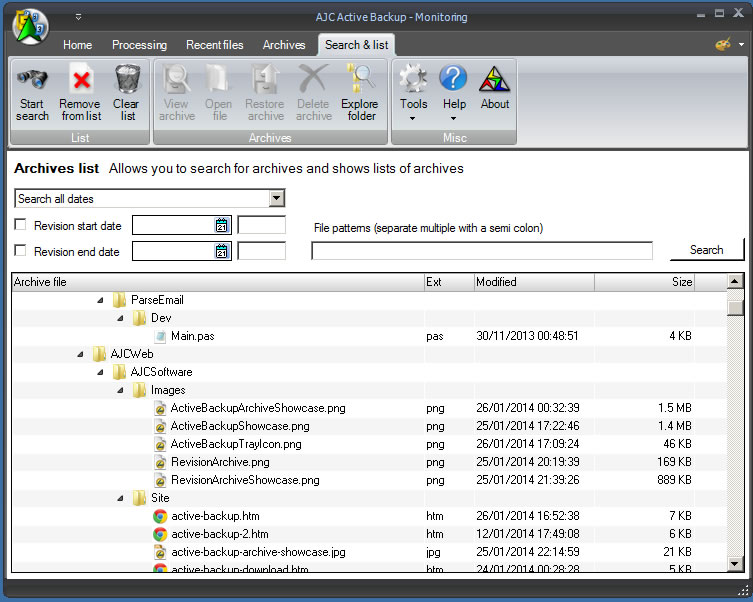This screenshot has width=753, height=602.
Task: Select RevisionArchiveShowcase.png file
Action: (245, 481)
